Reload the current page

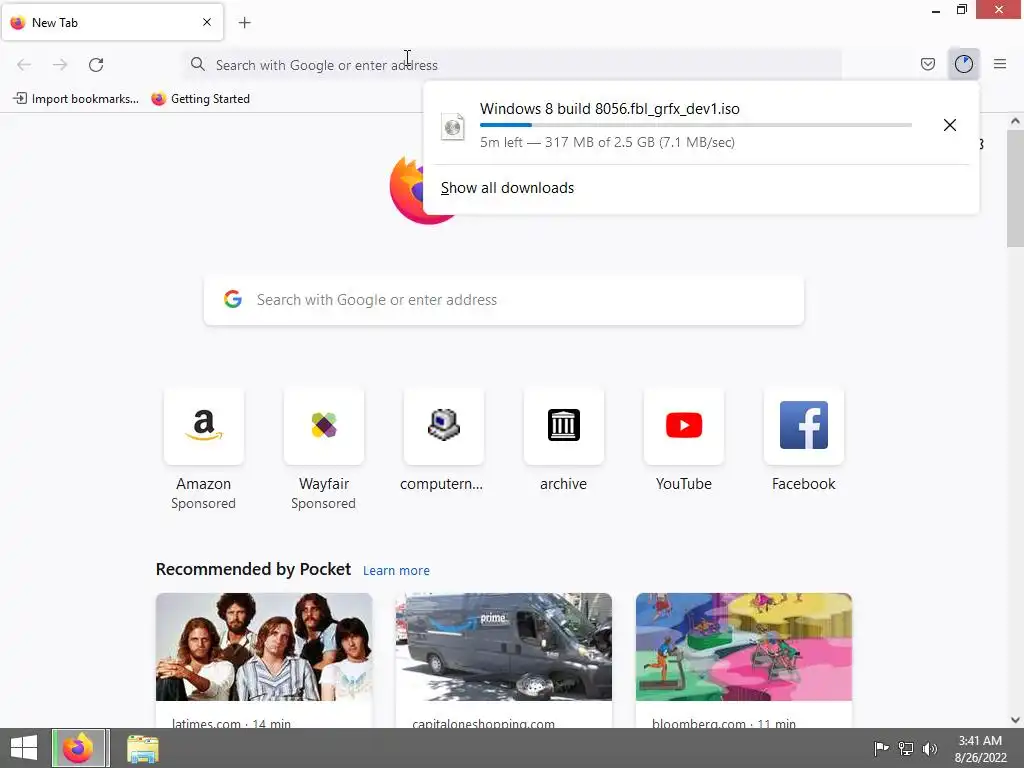(x=96, y=65)
